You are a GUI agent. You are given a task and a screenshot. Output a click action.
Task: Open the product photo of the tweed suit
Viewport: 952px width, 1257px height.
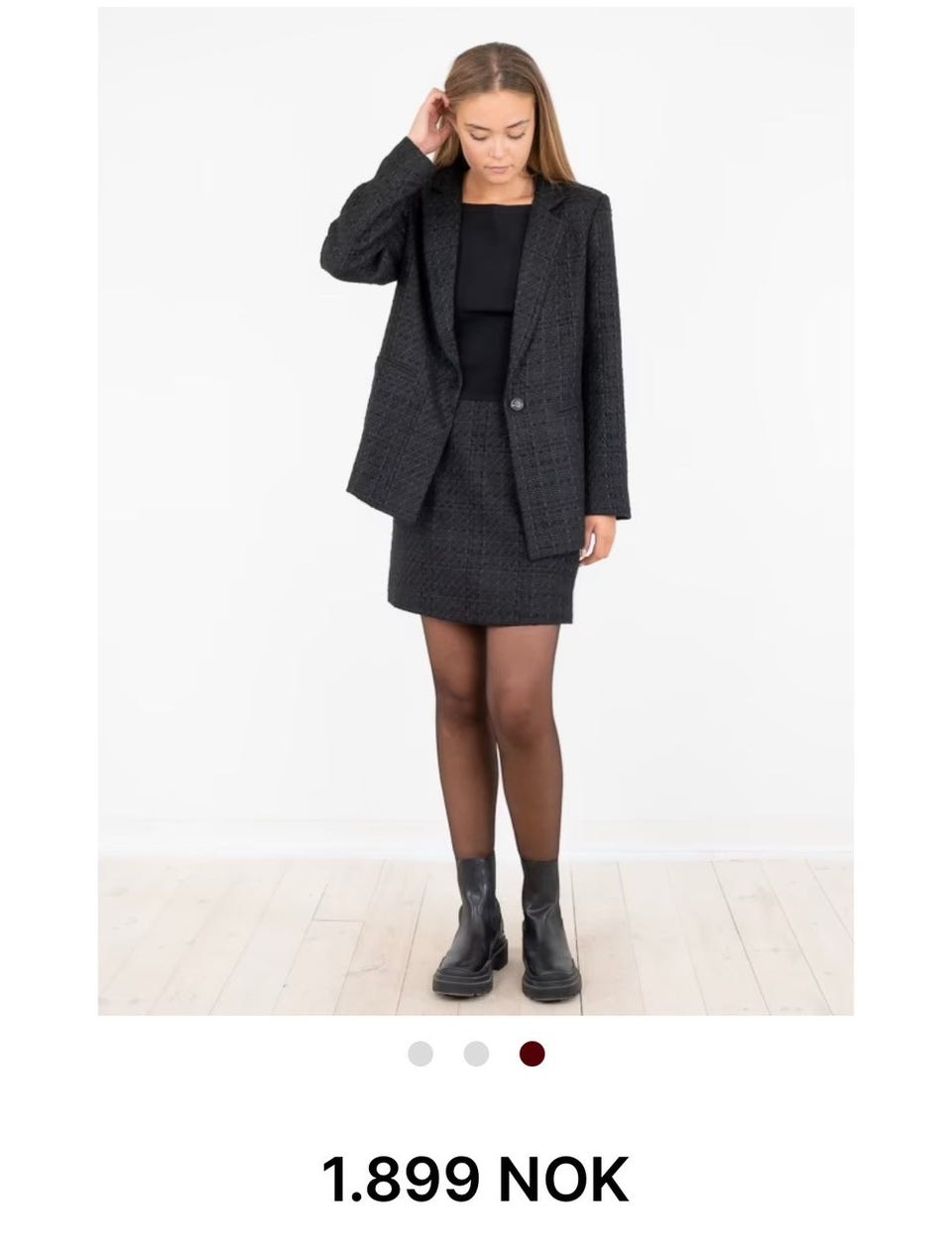pyautogui.click(x=476, y=511)
